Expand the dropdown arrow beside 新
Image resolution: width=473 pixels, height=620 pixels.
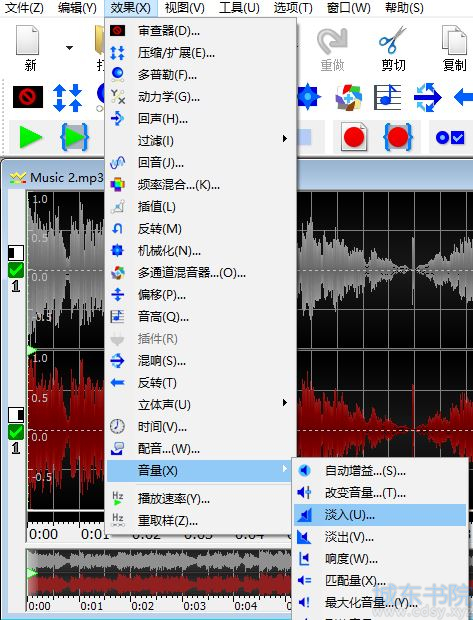point(69,48)
